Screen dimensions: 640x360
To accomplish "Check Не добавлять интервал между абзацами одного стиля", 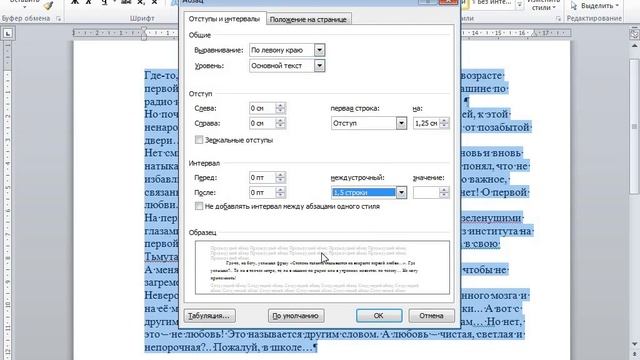I will 199,206.
